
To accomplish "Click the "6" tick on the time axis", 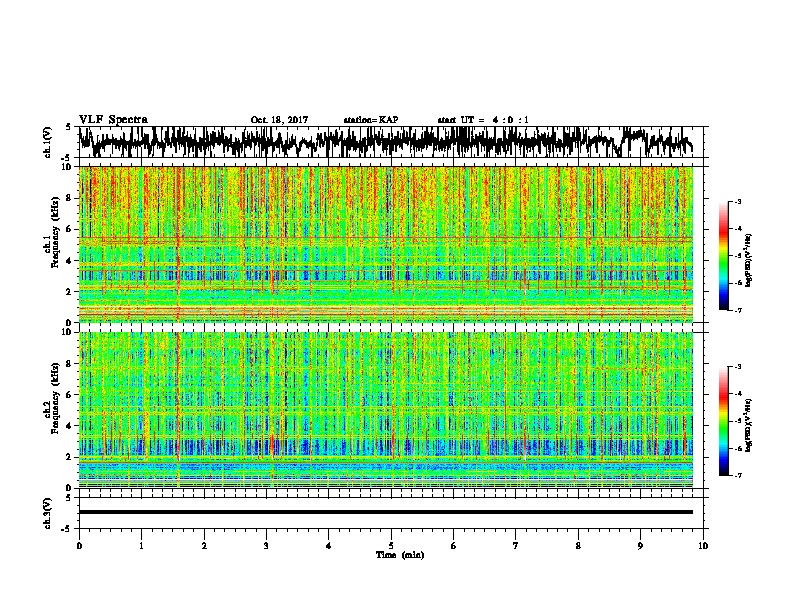I will coord(454,545).
